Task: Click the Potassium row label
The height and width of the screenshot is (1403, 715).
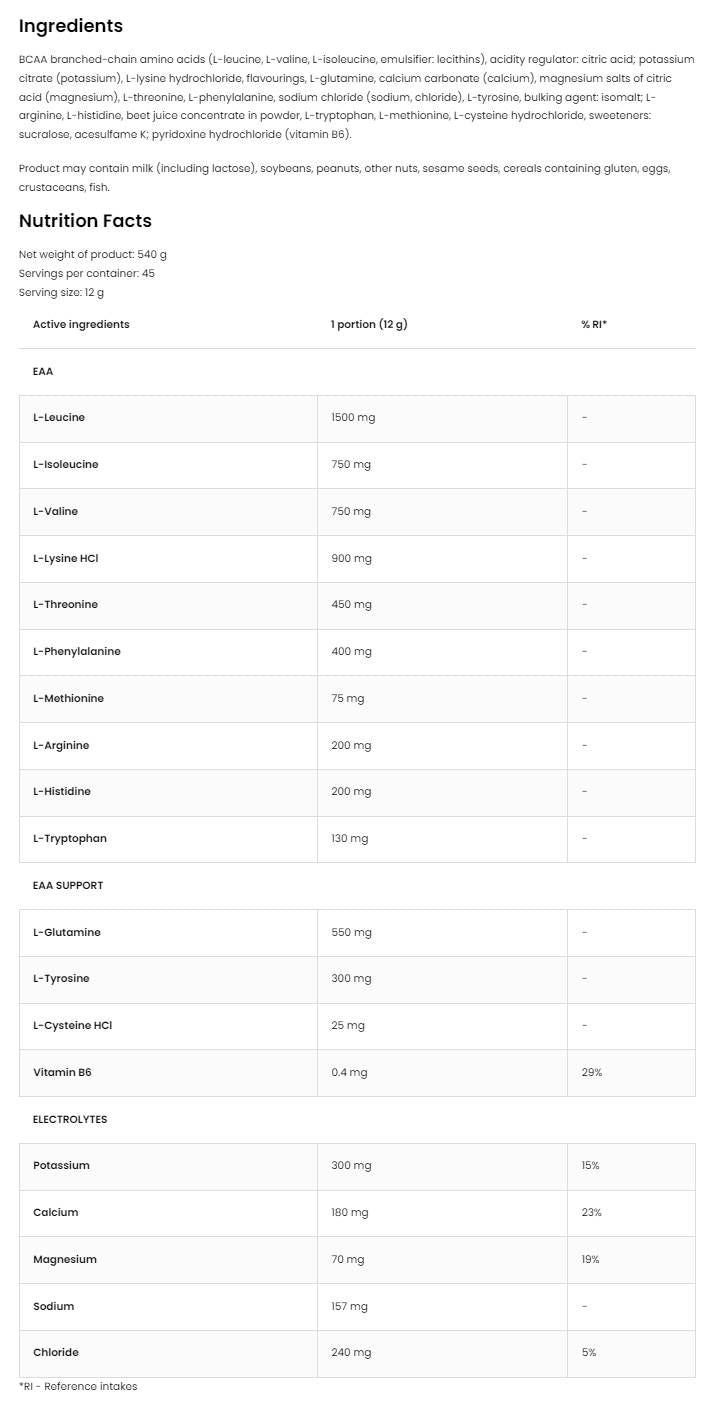Action: 61,1165
